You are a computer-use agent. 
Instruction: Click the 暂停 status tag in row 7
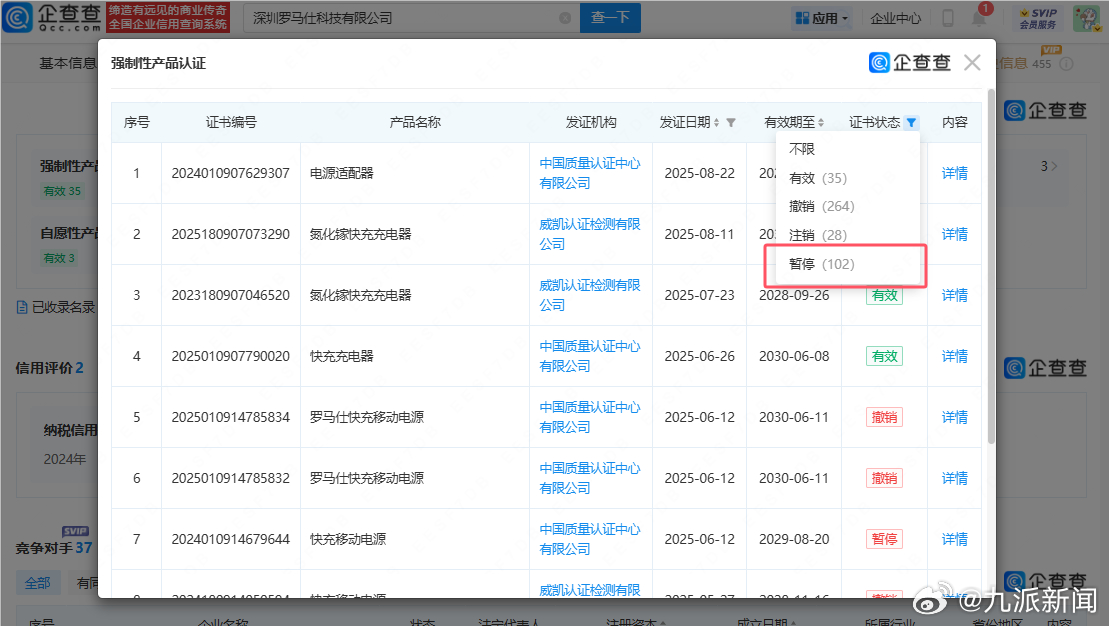884,539
